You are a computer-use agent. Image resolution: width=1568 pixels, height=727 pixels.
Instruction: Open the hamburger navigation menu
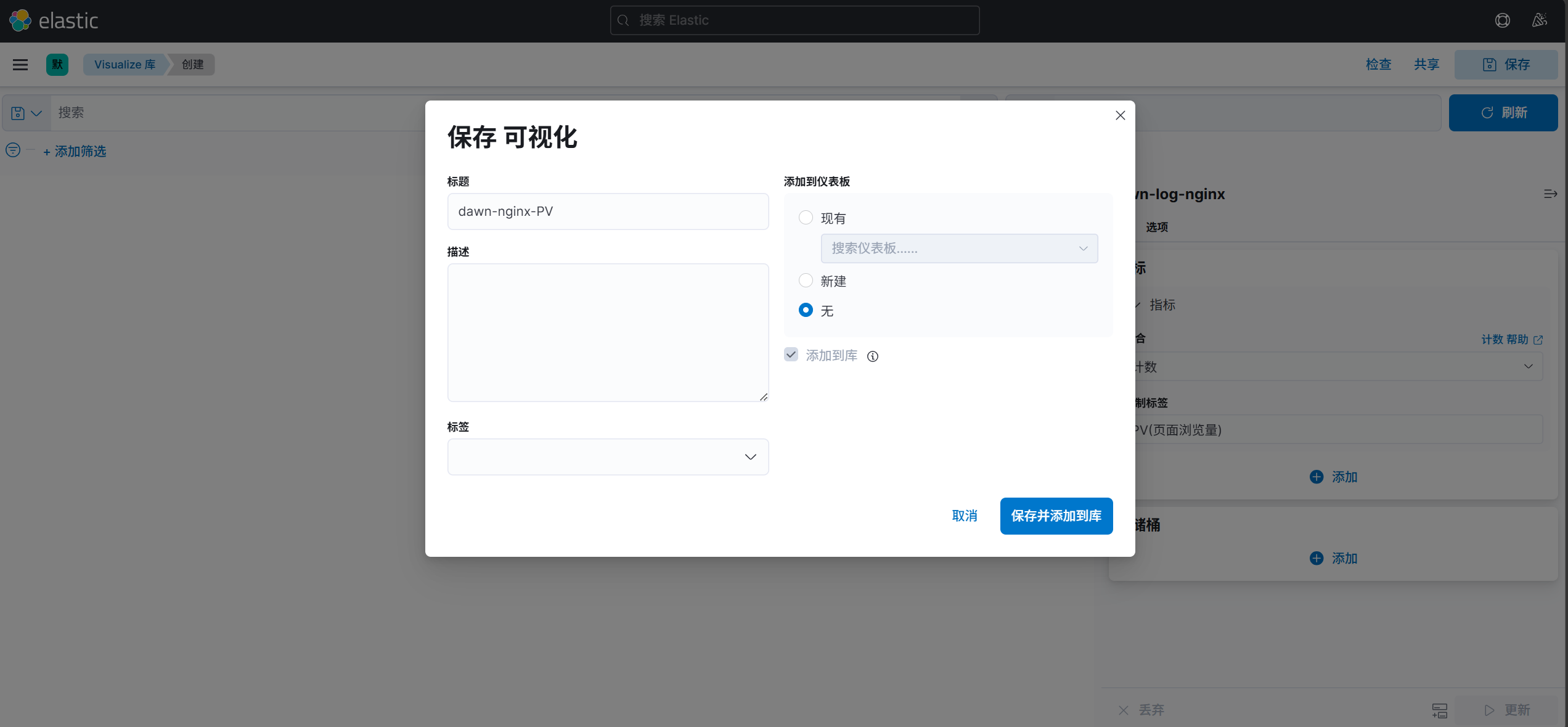point(20,64)
